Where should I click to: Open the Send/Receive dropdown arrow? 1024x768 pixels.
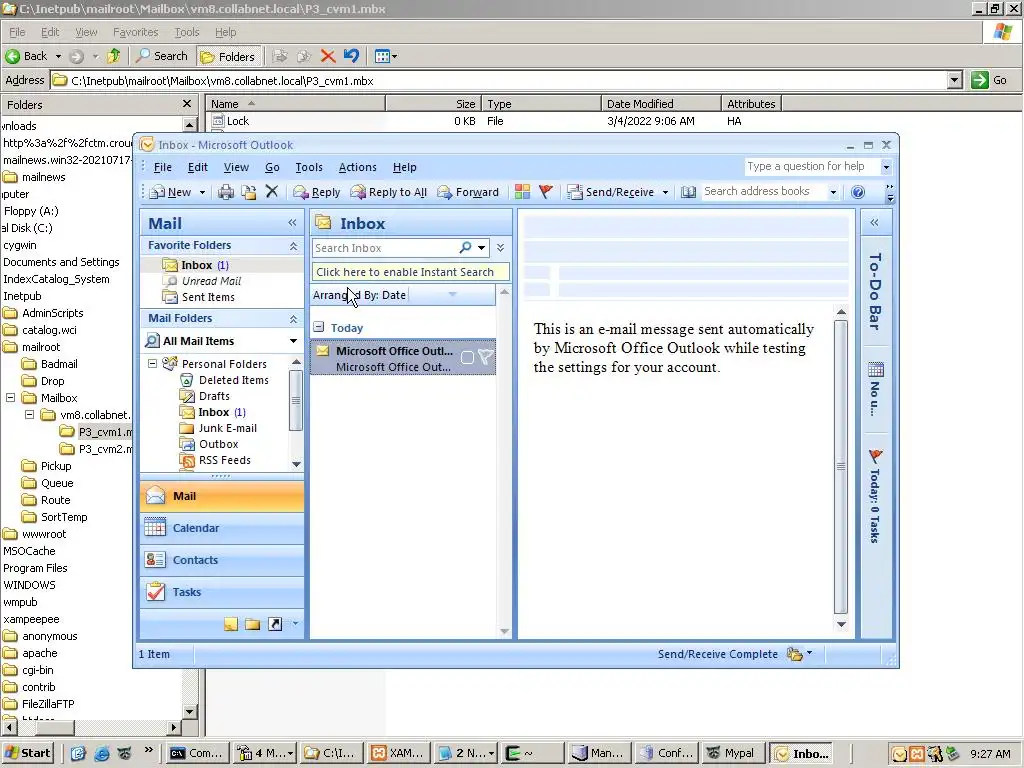pyautogui.click(x=665, y=192)
